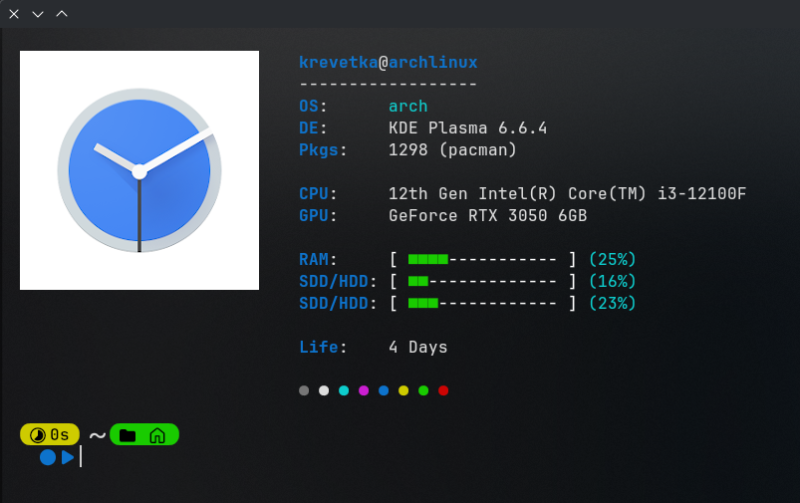This screenshot has width=800, height=503.
Task: Click the white color dot
Action: [x=324, y=391]
